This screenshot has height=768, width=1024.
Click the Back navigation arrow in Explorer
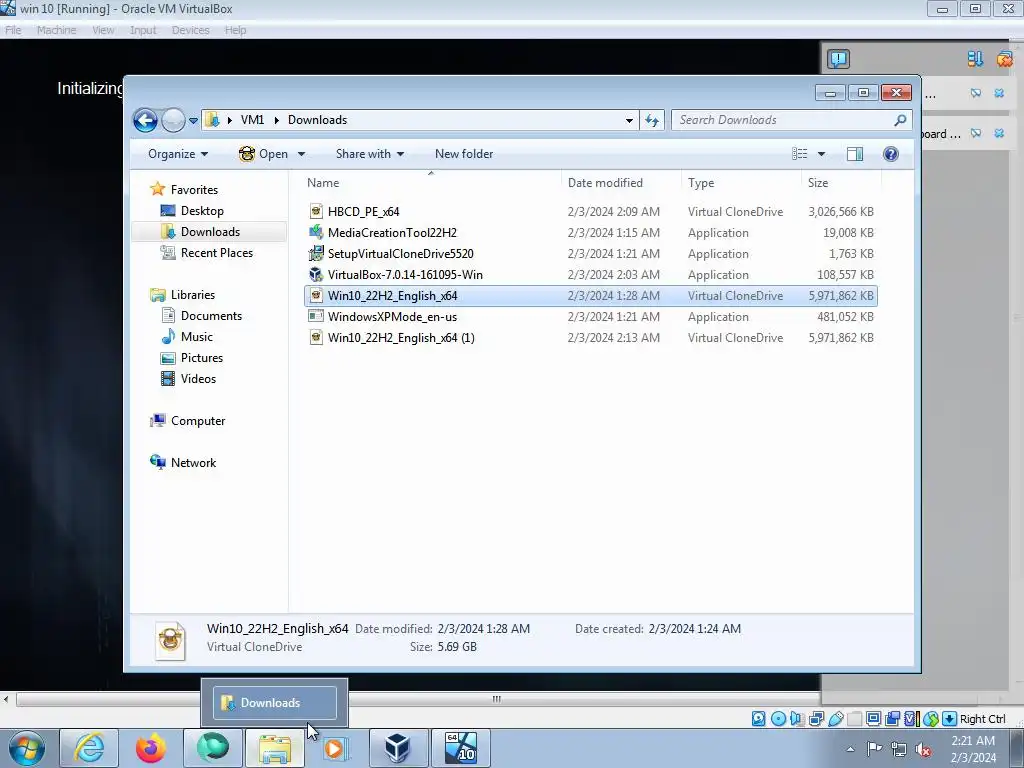point(145,120)
